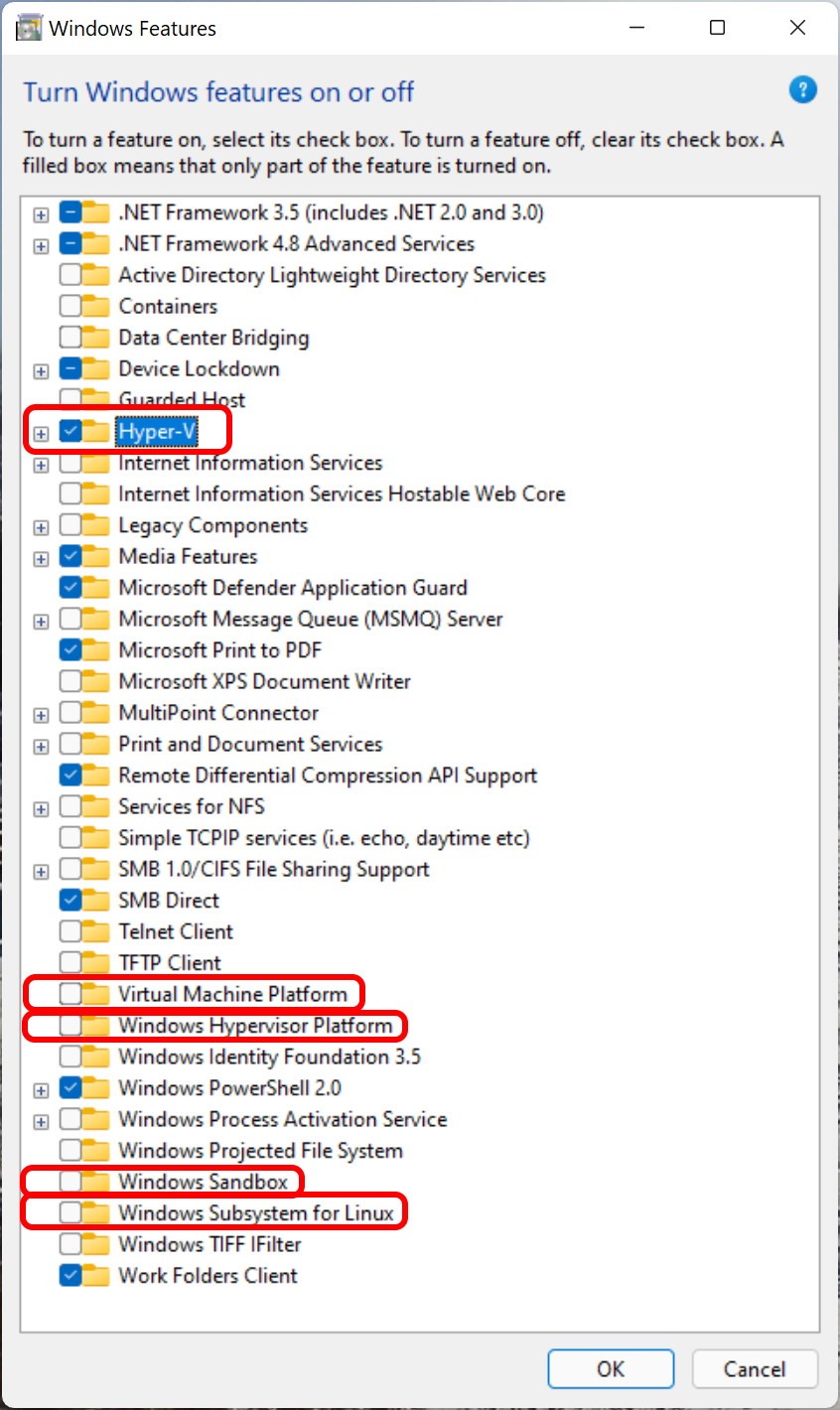Click the folder icon beside Hyper-V
This screenshot has width=840, height=1410.
96,431
